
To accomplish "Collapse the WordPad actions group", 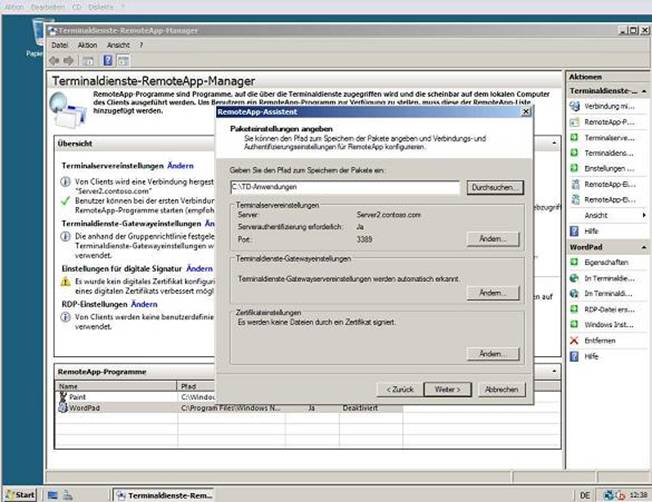I will pyautogui.click(x=644, y=247).
